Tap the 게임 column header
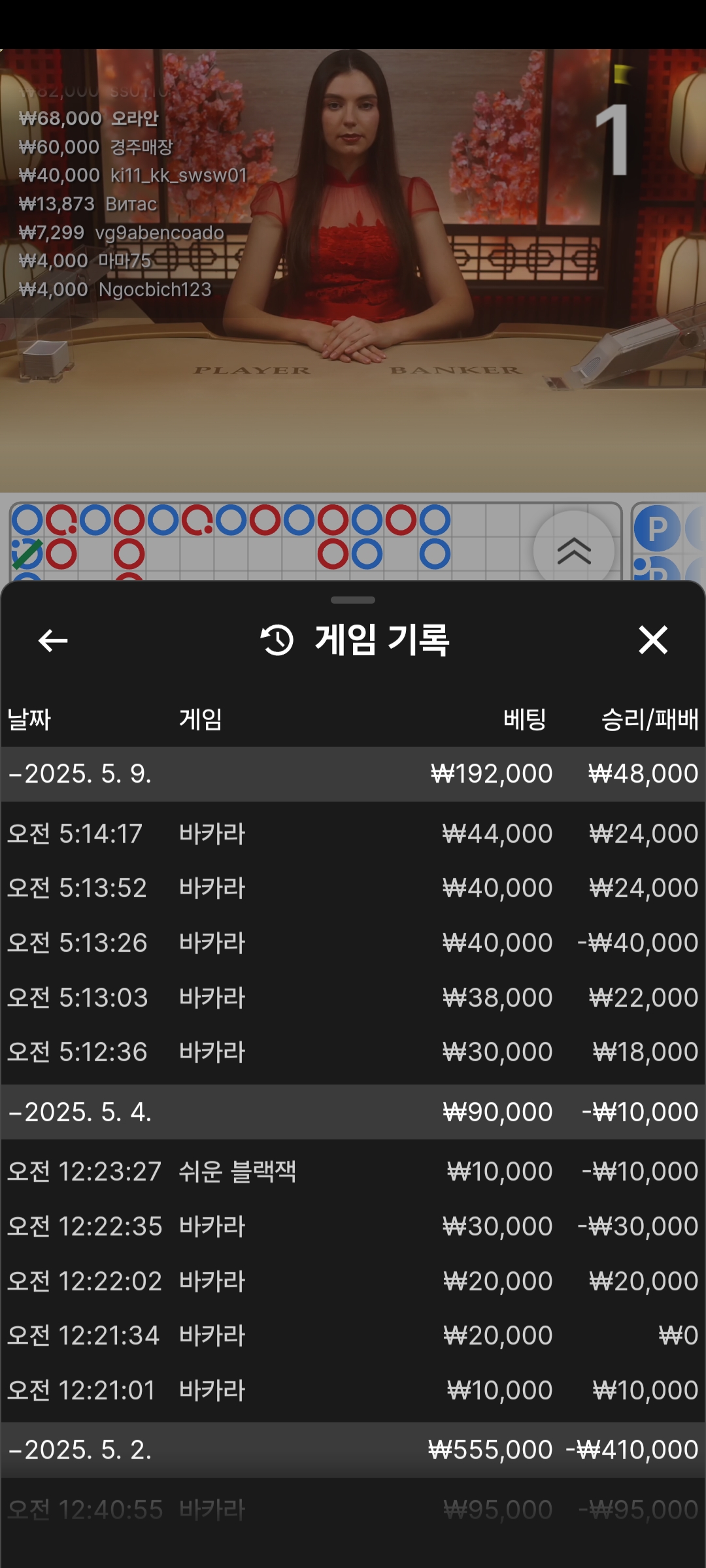 201,720
